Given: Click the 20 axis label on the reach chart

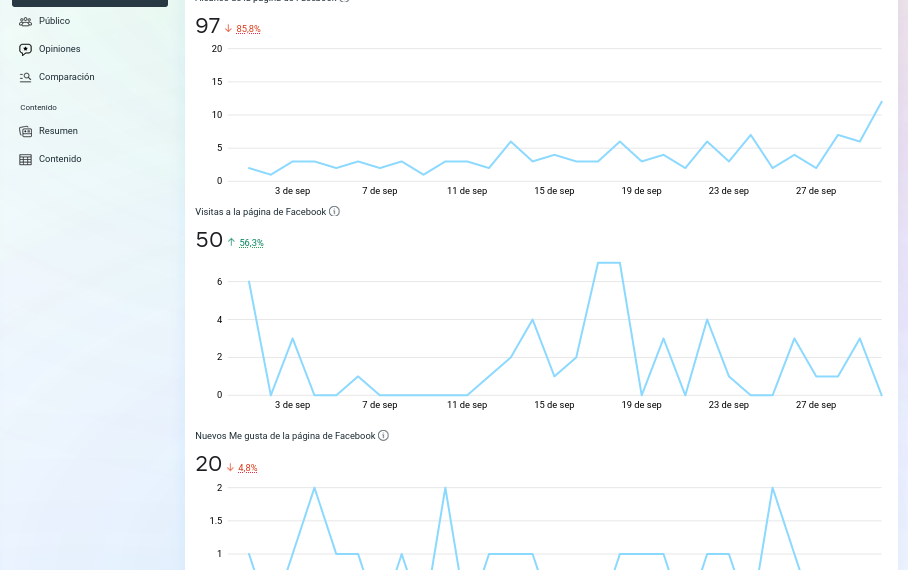Looking at the screenshot, I should click(x=217, y=49).
